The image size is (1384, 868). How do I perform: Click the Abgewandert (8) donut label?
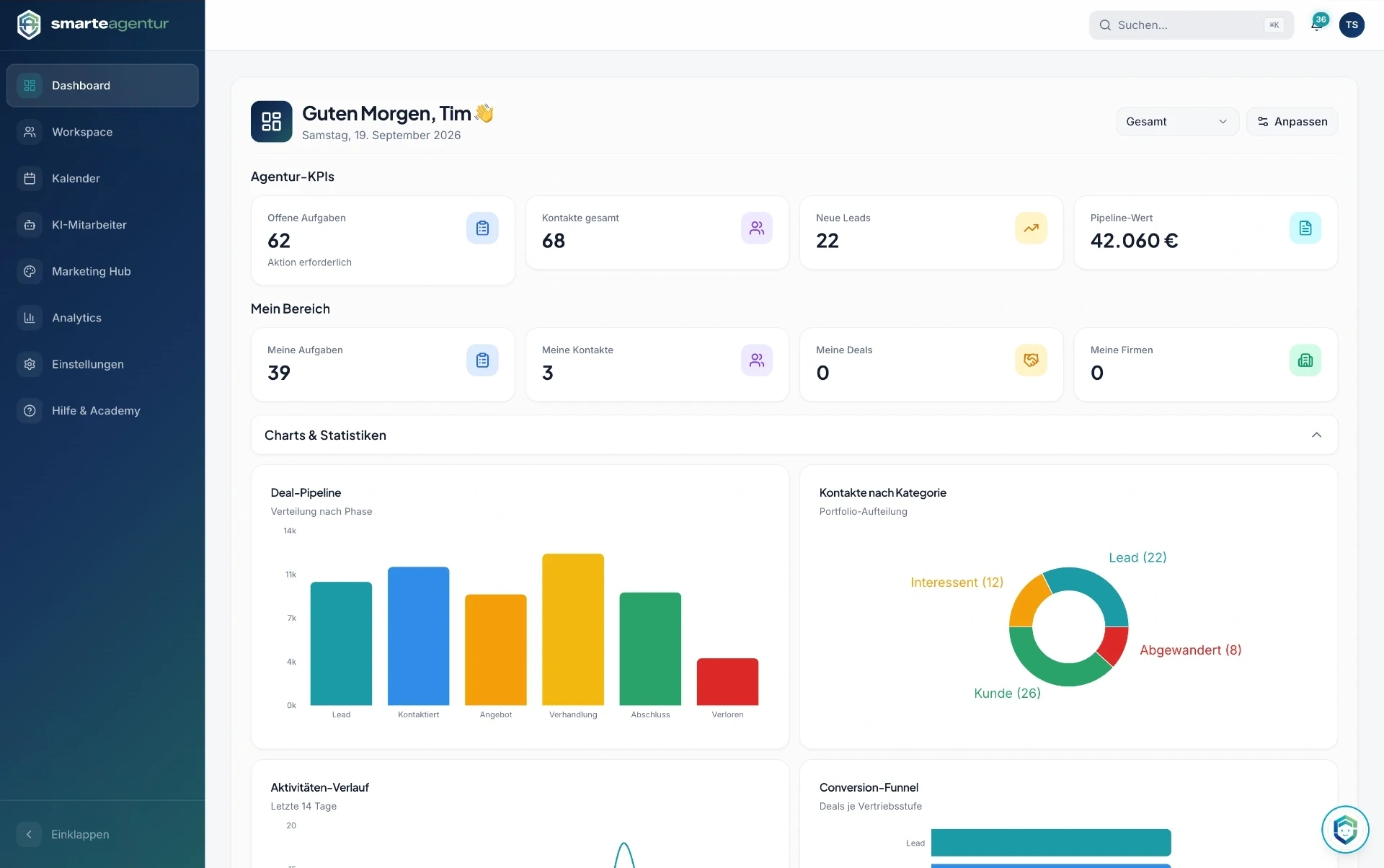pyautogui.click(x=1190, y=650)
